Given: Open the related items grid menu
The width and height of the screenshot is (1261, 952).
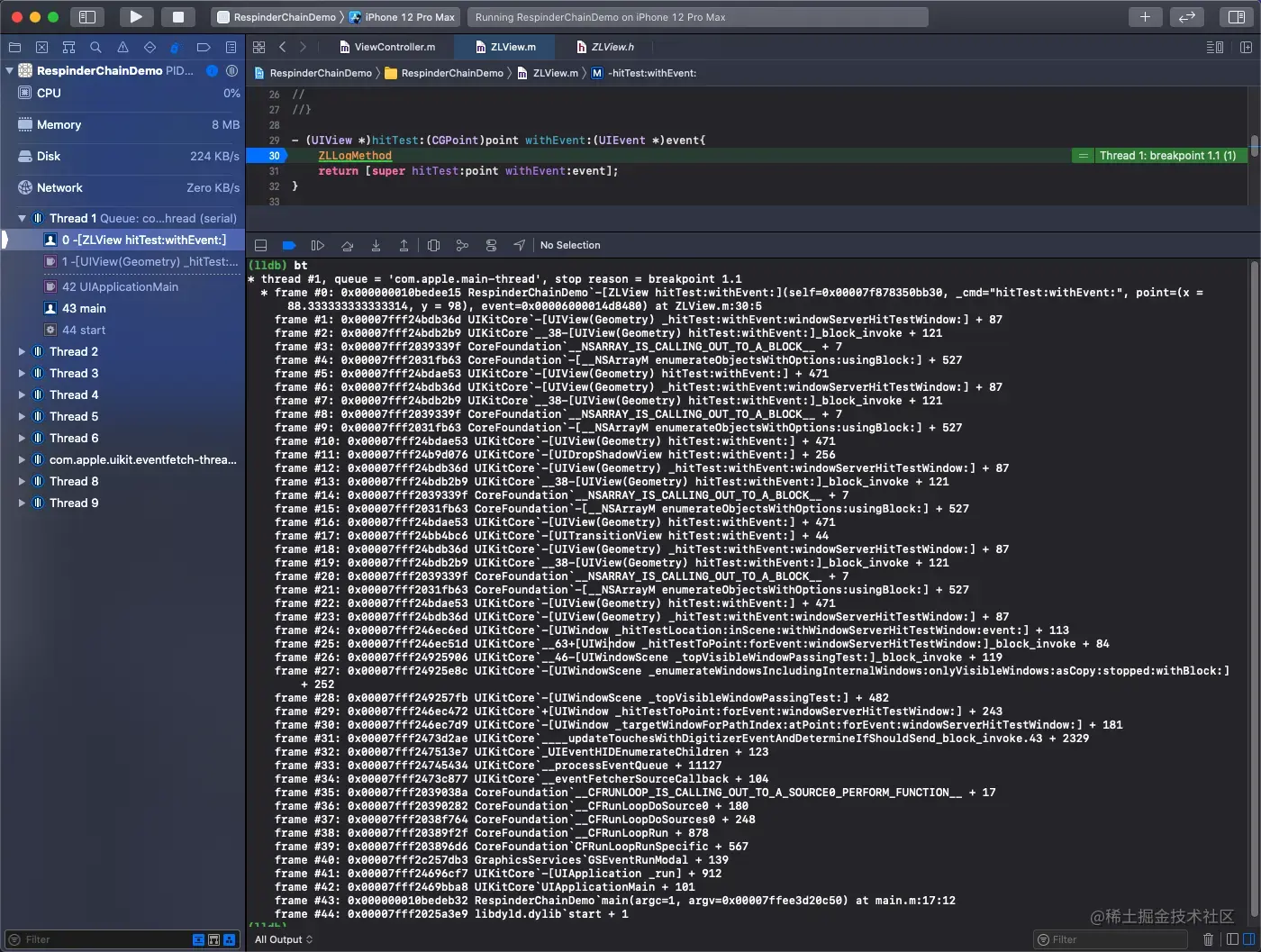Looking at the screenshot, I should [x=259, y=47].
